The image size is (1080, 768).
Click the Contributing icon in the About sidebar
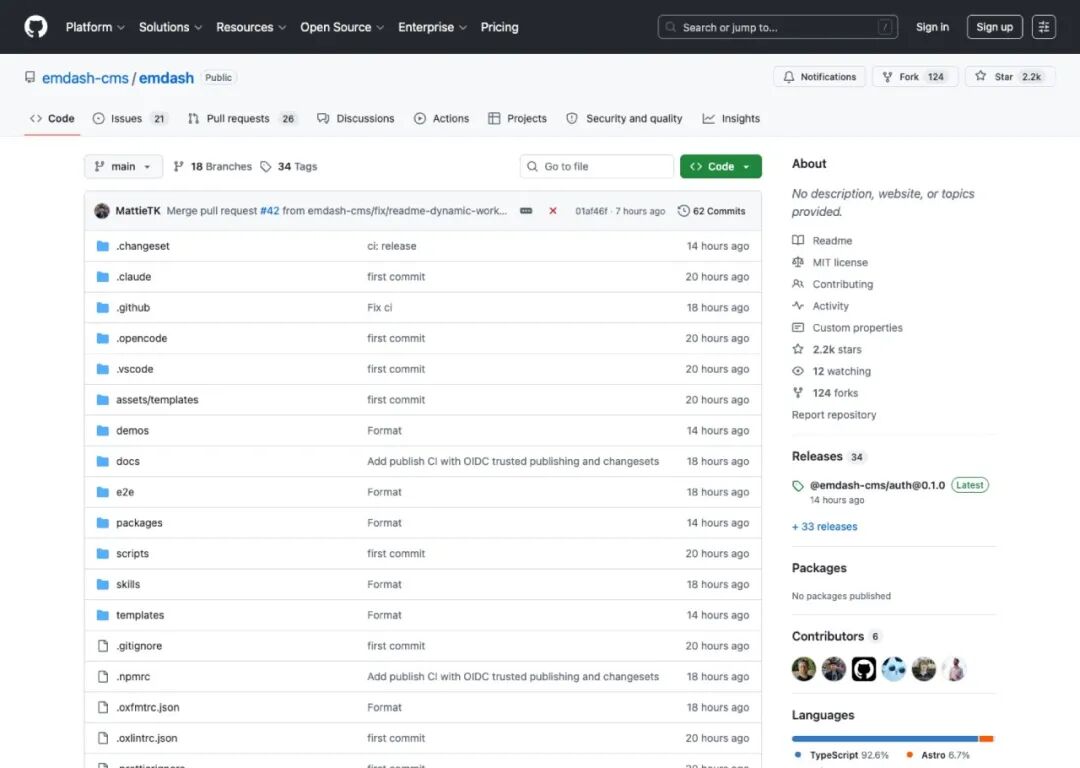[798, 284]
